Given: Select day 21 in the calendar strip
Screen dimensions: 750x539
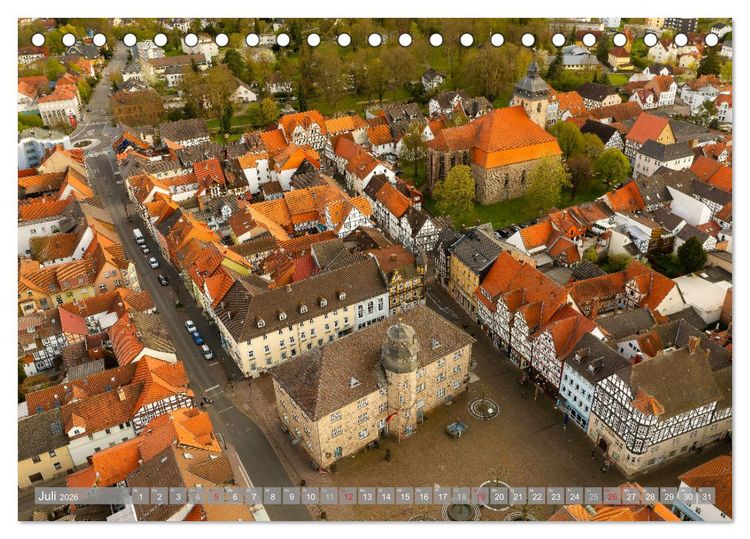Looking at the screenshot, I should pos(518,496).
